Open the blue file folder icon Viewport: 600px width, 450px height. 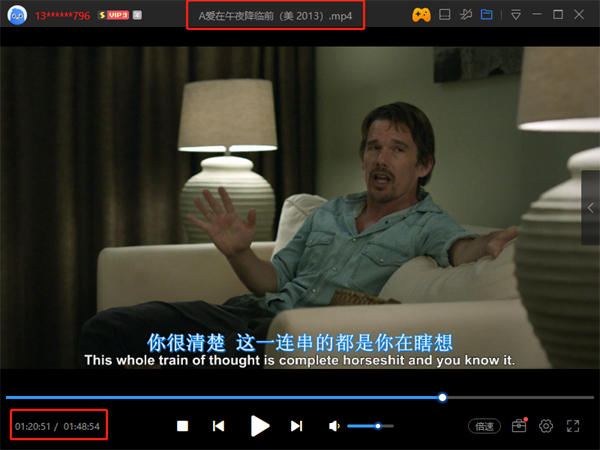pos(487,15)
